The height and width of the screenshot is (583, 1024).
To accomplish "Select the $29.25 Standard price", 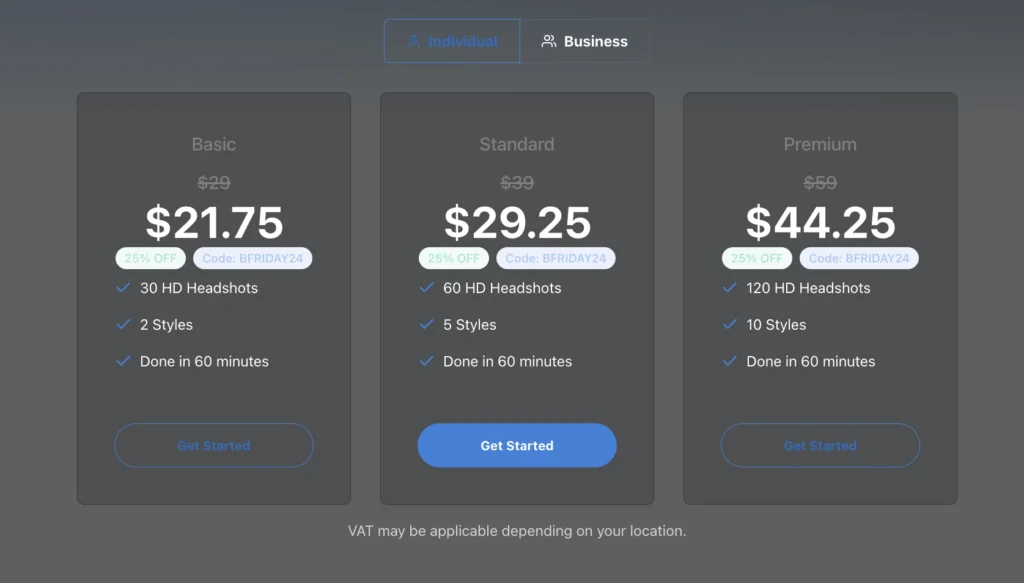I will click(x=517, y=222).
